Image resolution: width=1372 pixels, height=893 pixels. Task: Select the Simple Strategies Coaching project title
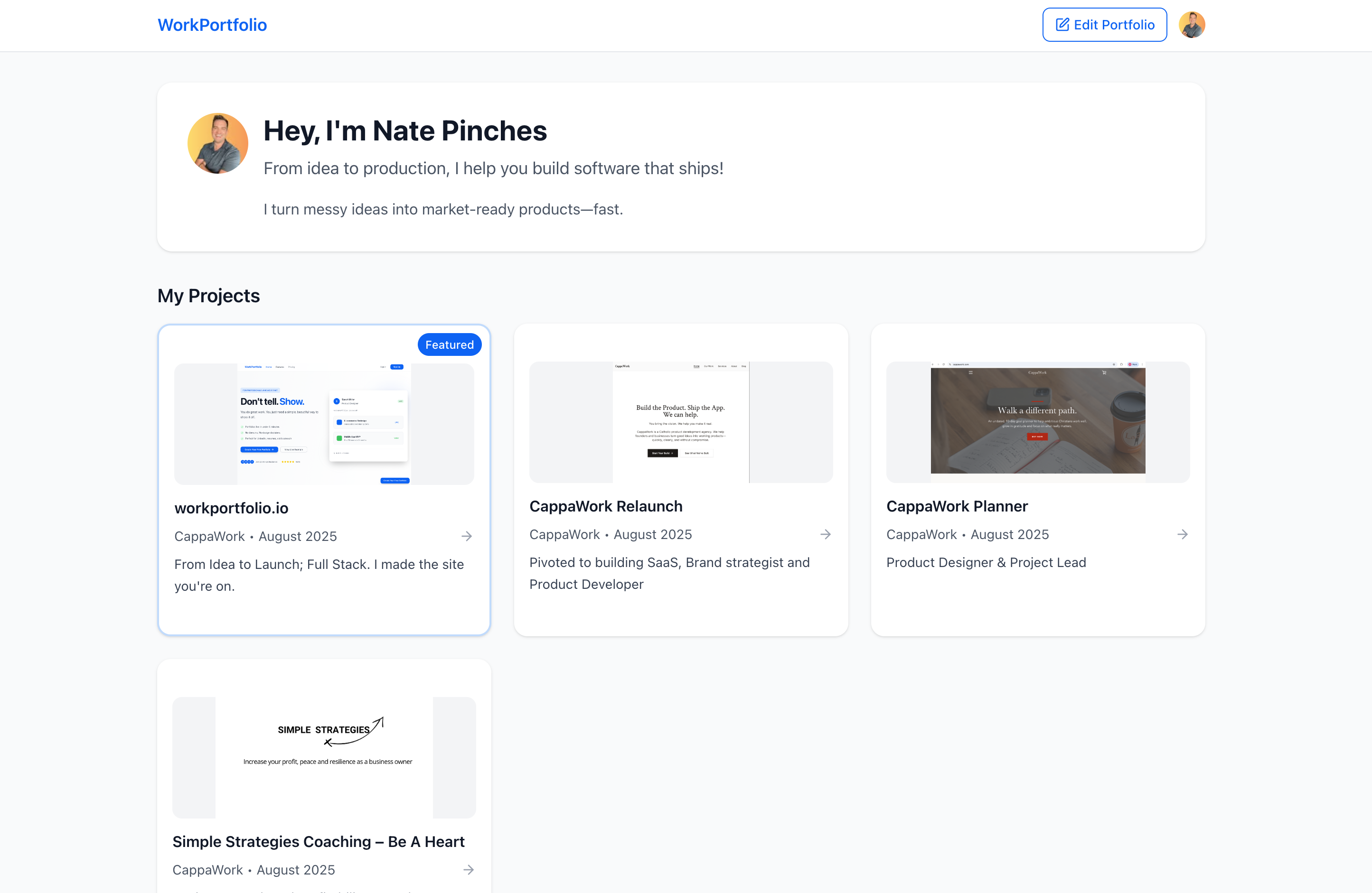pos(318,842)
